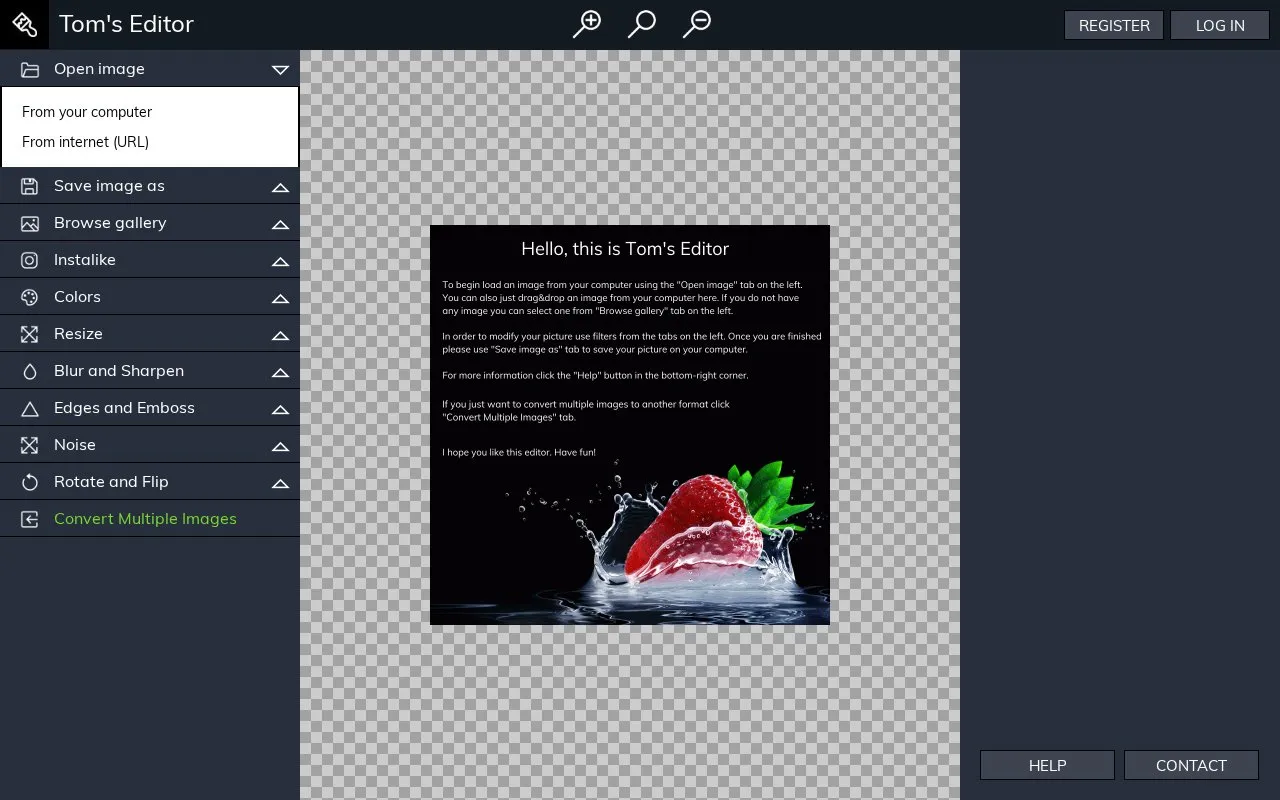
Task: Open the Instalike tab label
Action: click(x=85, y=260)
